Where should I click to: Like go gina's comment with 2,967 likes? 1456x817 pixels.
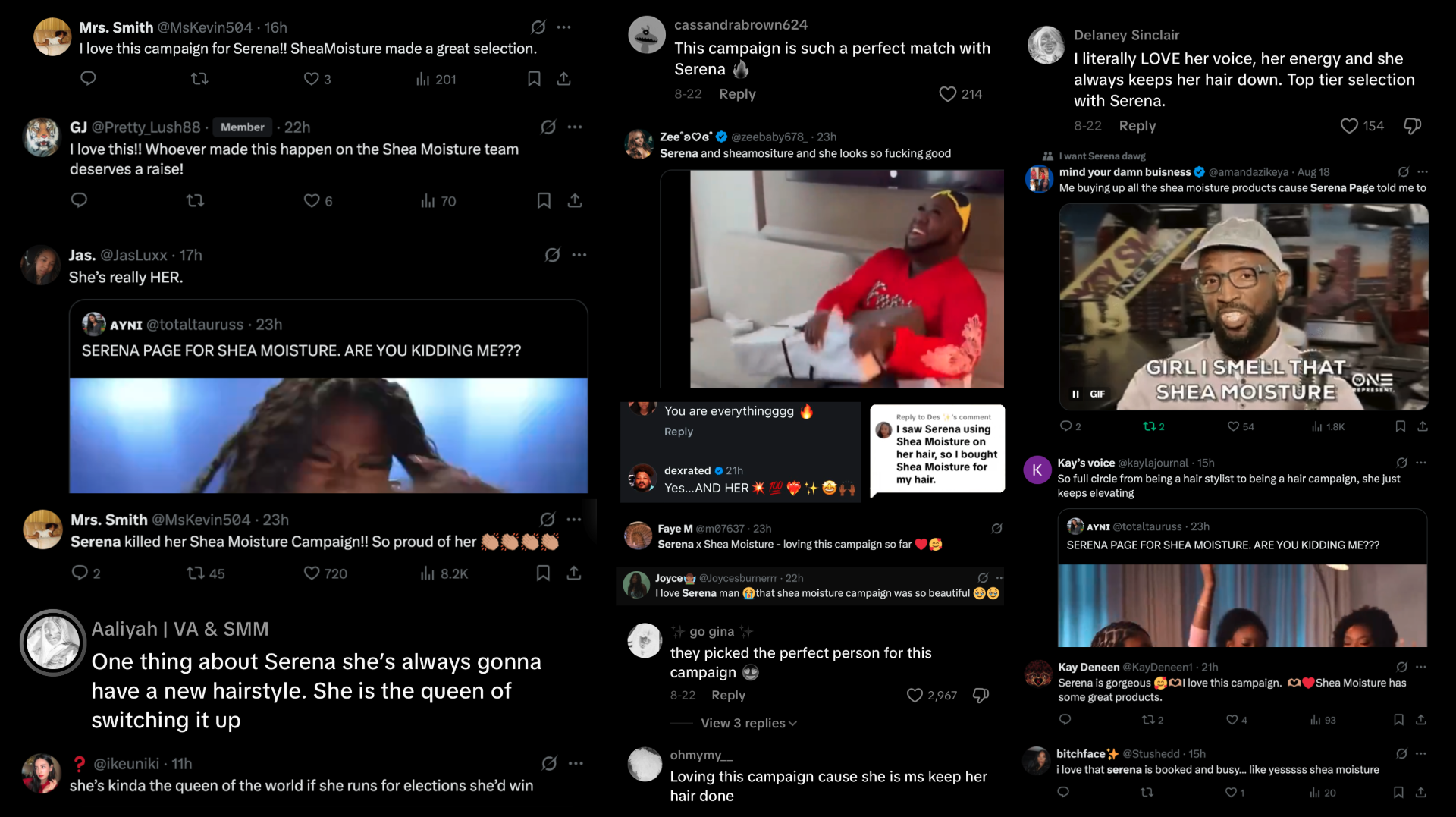pos(915,696)
